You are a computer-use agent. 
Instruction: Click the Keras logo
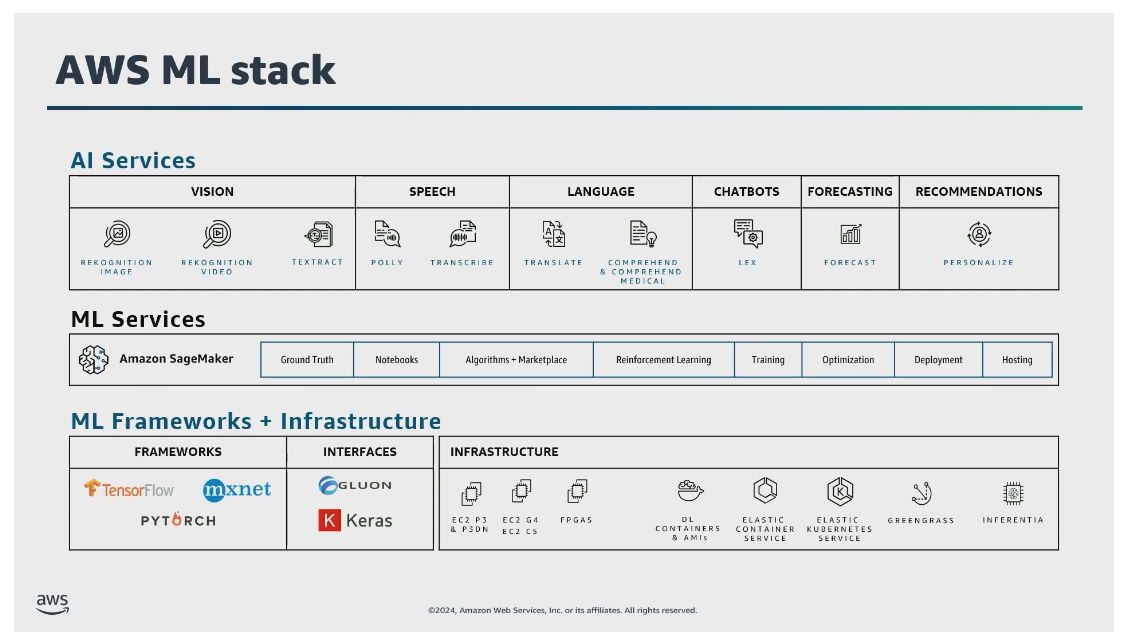coord(355,520)
